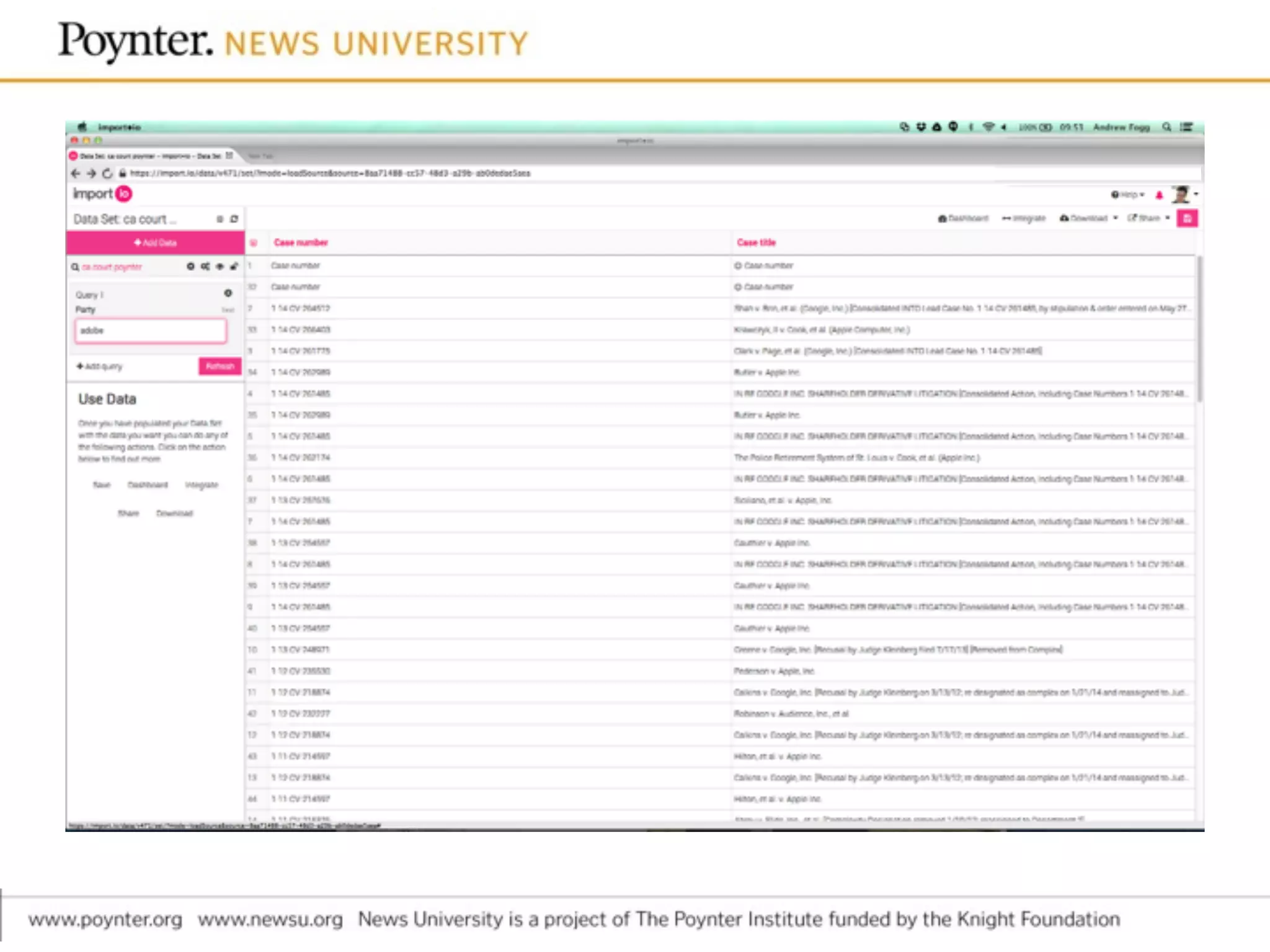Screen dimensions: 1270x952
Task: Switch to the New Tab browser tab
Action: tap(260, 156)
